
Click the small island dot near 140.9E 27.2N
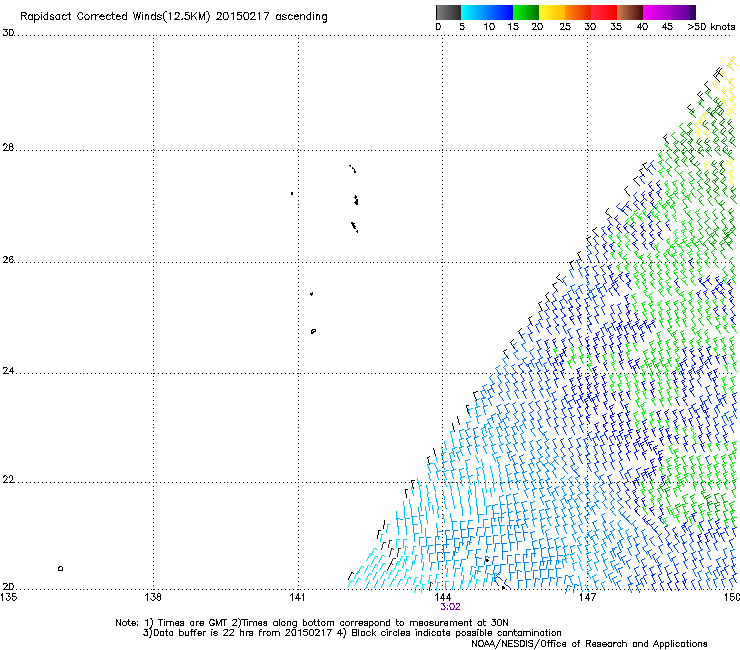pos(292,193)
